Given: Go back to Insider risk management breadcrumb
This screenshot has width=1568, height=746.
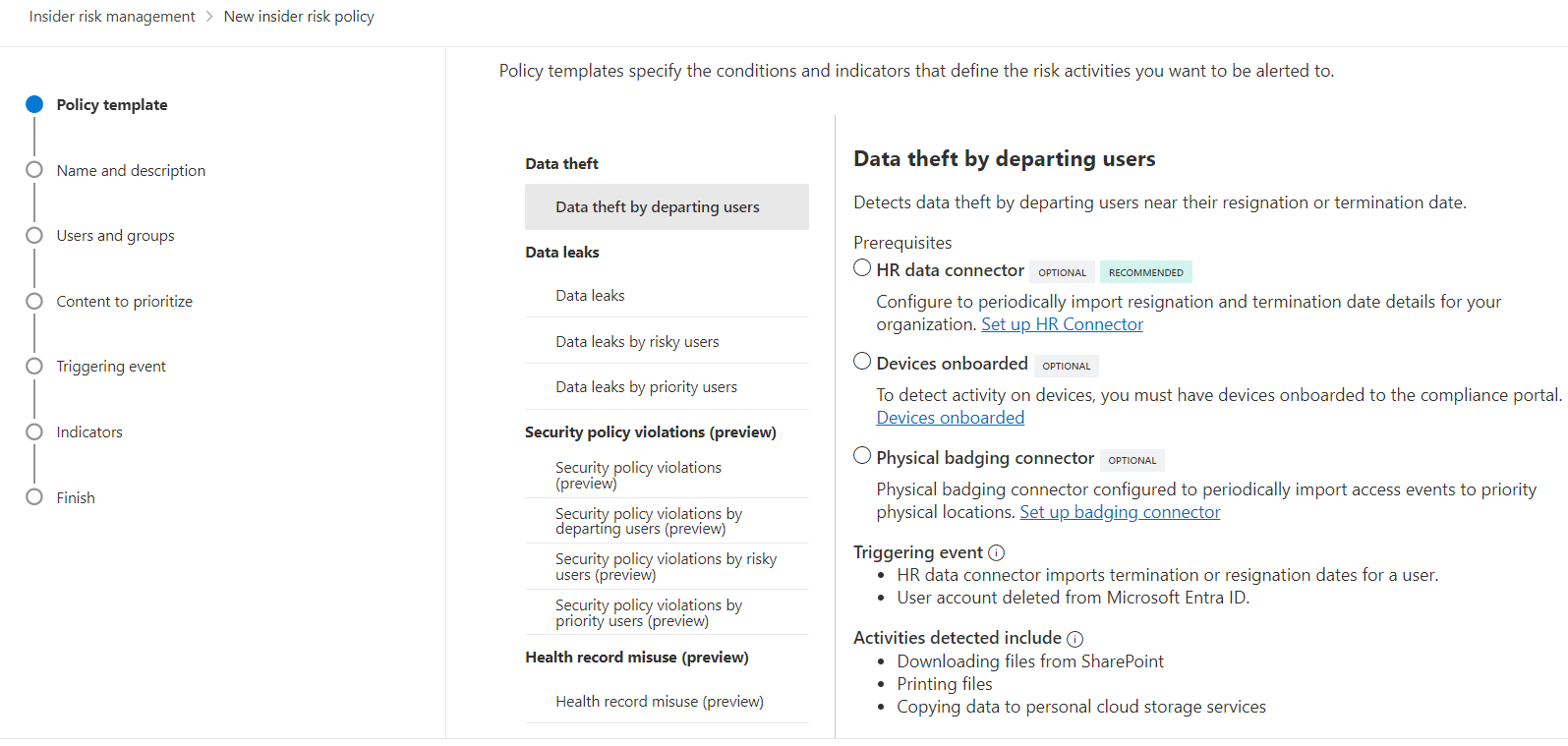Looking at the screenshot, I should pos(112,17).
